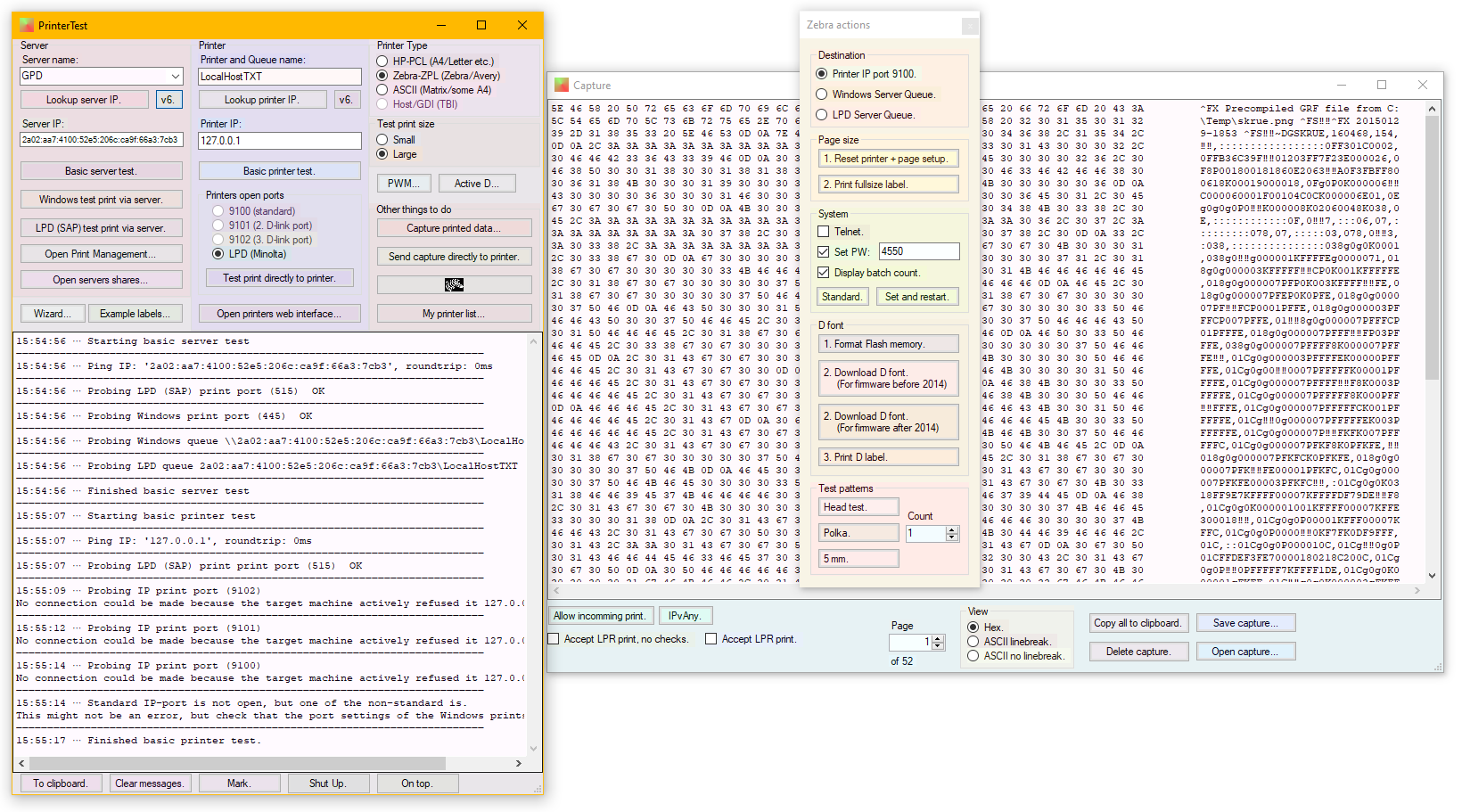Click Open printers web interface

[x=280, y=314]
